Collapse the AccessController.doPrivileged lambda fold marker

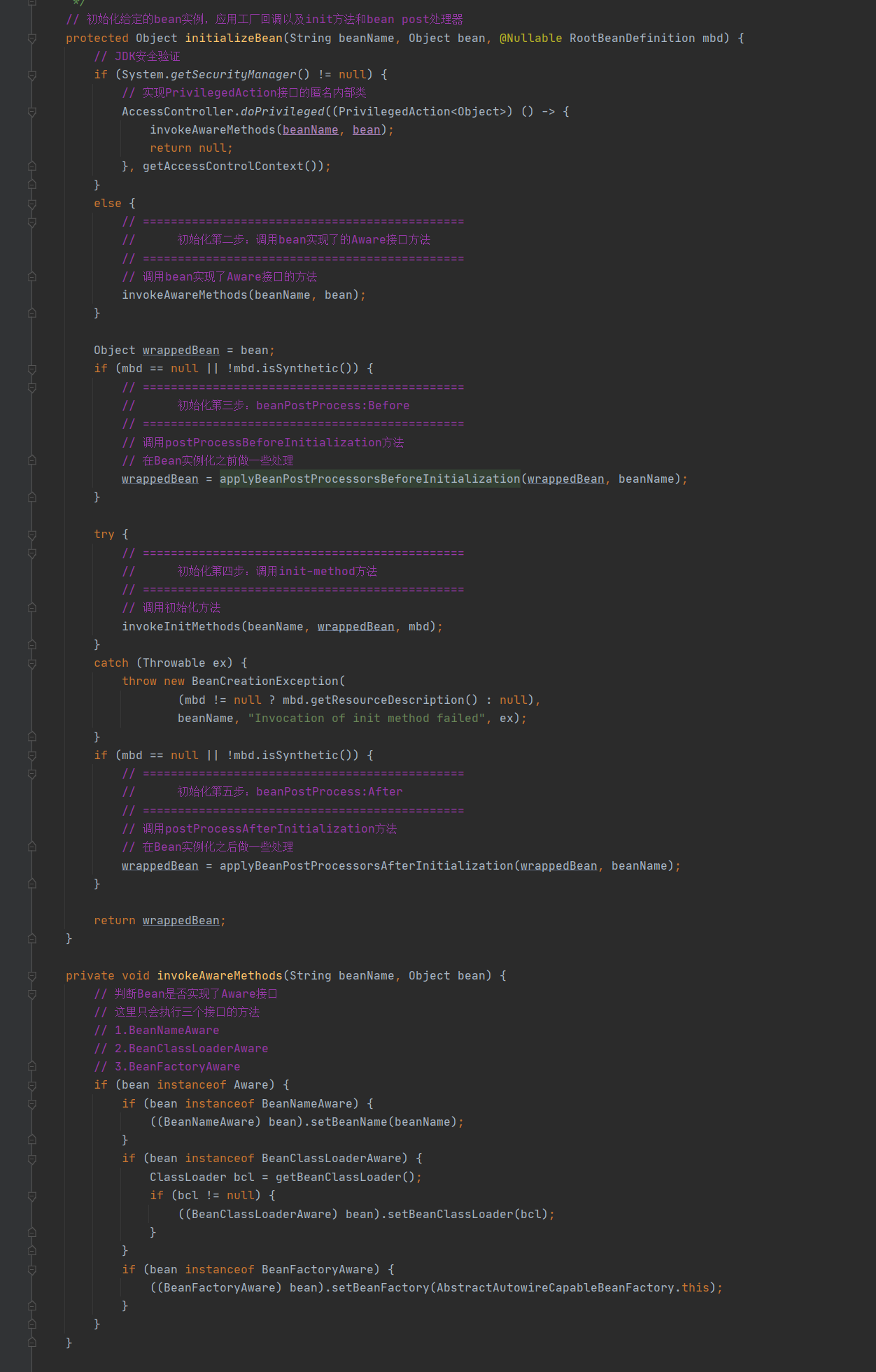pyautogui.click(x=32, y=112)
